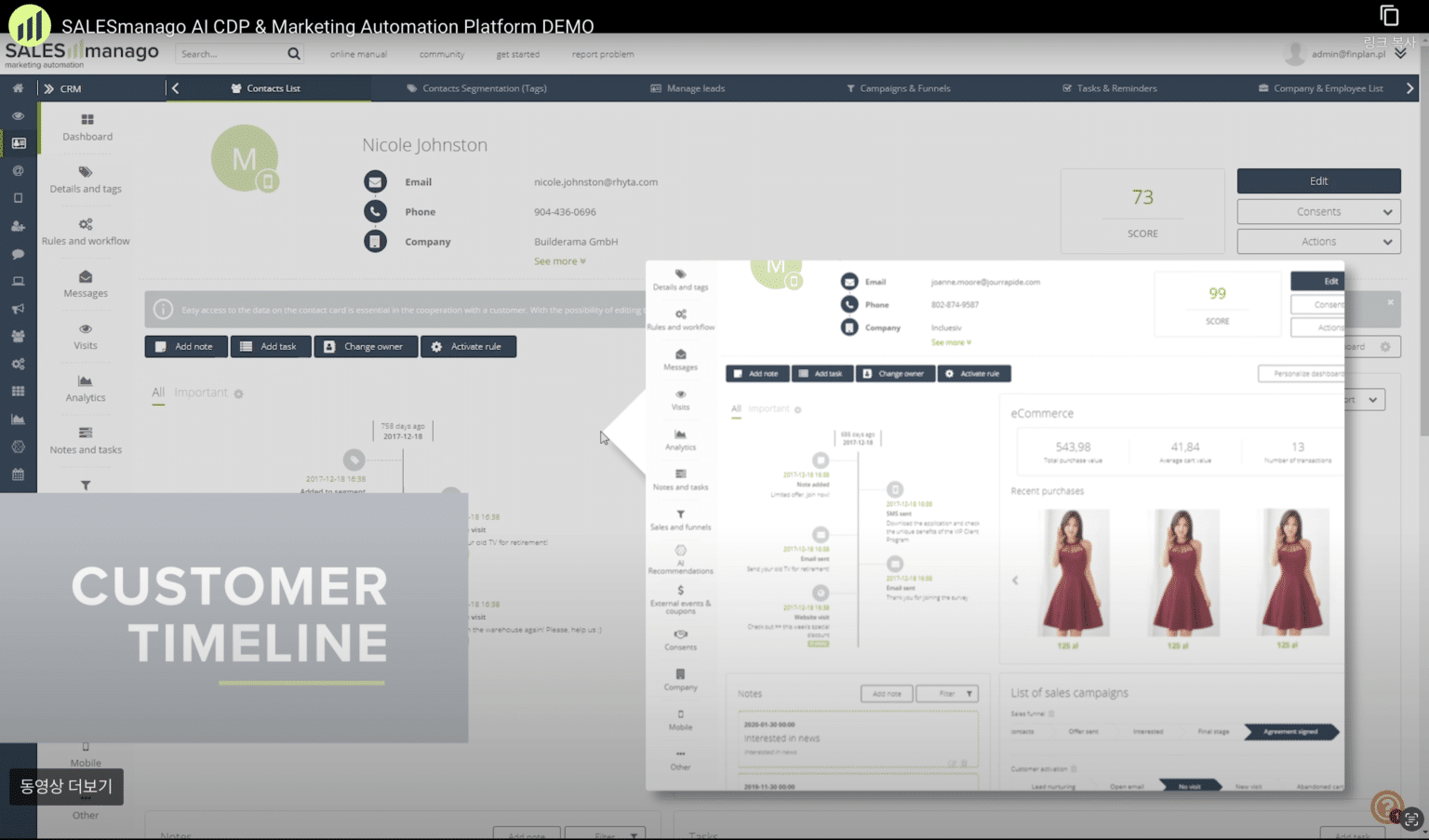Open Analytics section of contact card
The image size is (1429, 840).
click(x=86, y=388)
